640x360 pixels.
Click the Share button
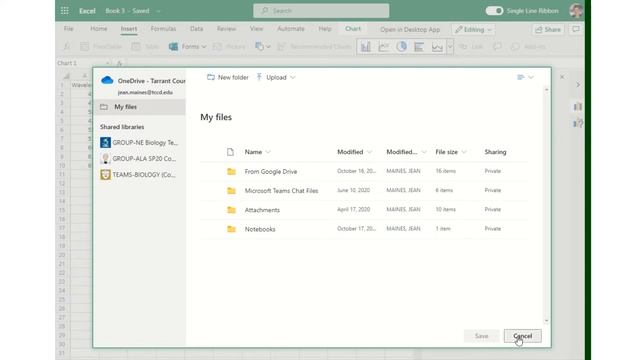click(548, 29)
